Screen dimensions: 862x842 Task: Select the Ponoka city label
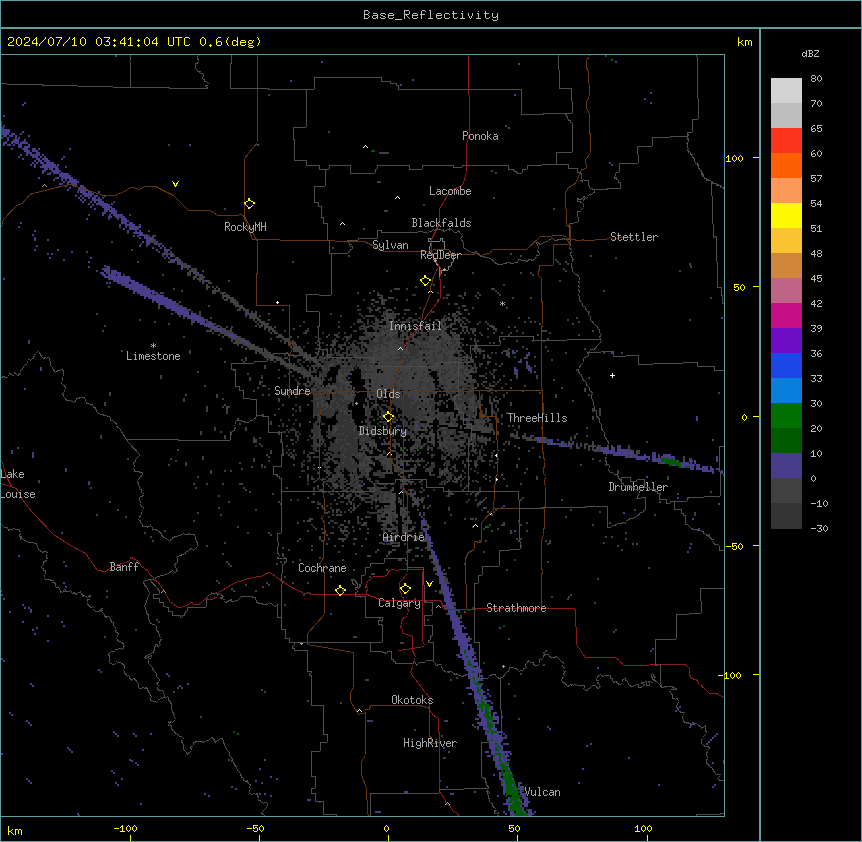[480, 136]
